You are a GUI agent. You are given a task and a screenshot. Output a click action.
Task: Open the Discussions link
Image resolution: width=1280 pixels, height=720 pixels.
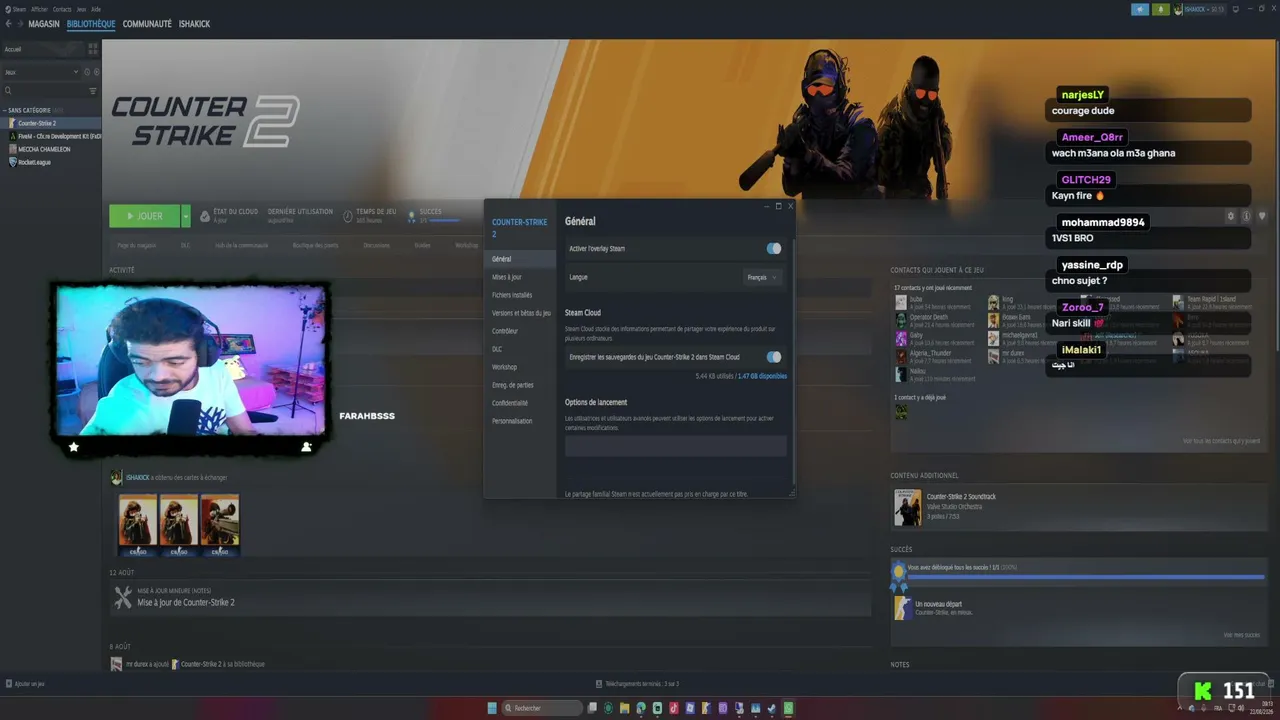click(x=377, y=245)
